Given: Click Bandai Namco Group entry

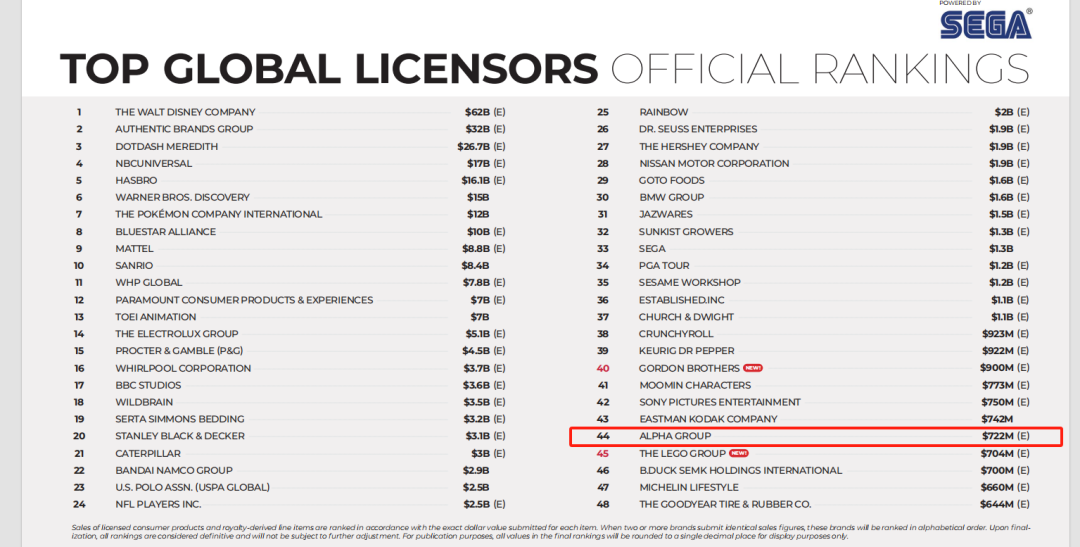Looking at the screenshot, I should [x=174, y=470].
